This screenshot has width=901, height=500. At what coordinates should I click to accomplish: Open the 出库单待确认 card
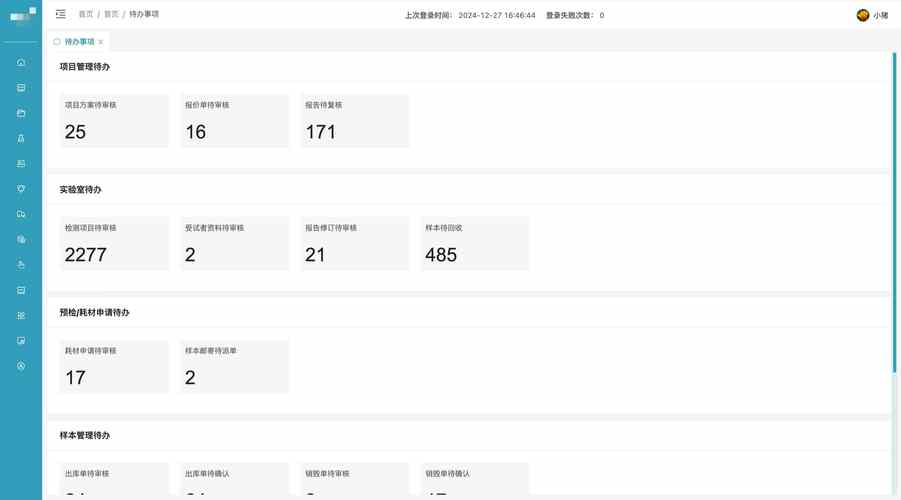pyautogui.click(x=234, y=478)
